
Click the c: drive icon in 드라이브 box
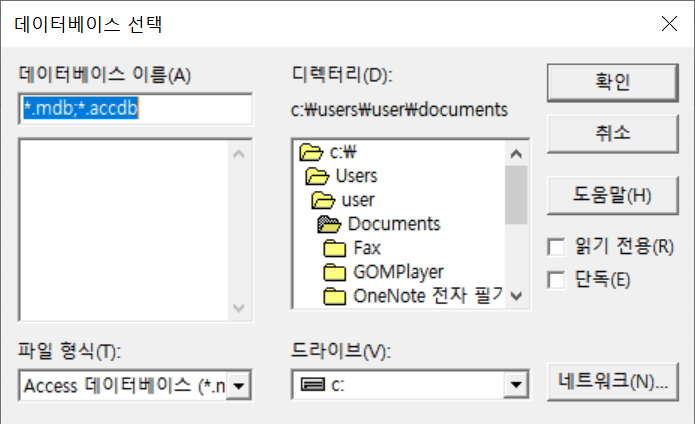(312, 385)
